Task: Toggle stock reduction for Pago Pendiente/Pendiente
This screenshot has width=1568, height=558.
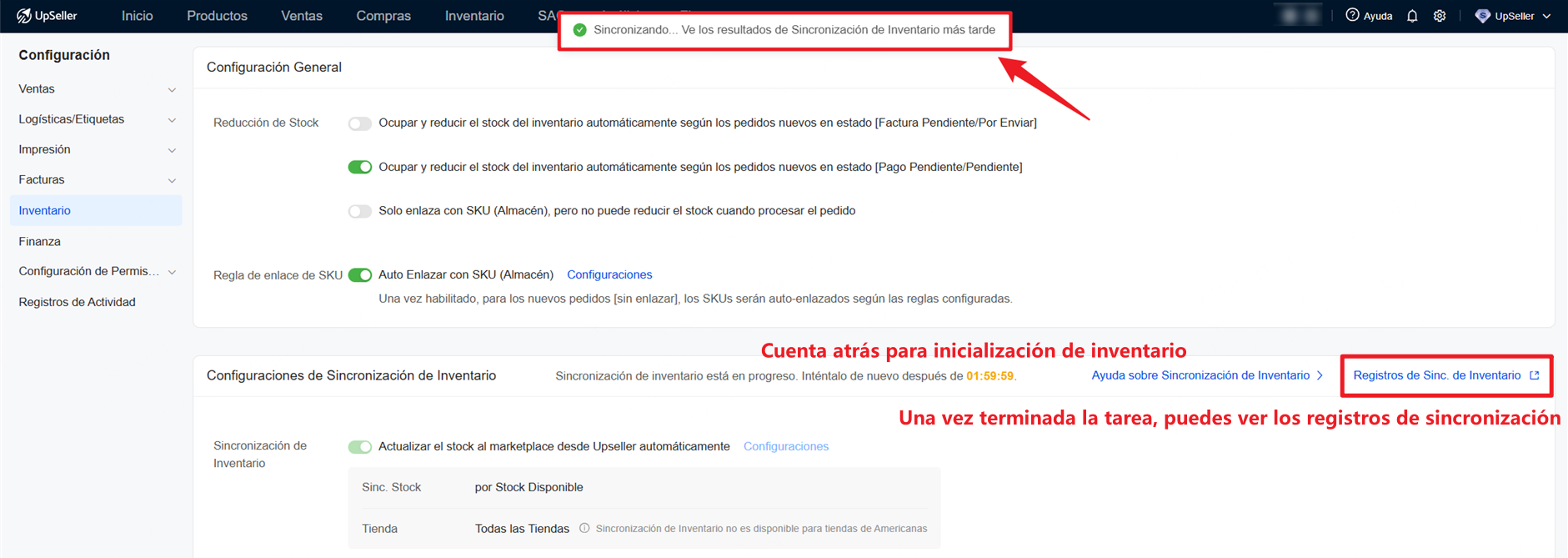Action: click(x=360, y=167)
